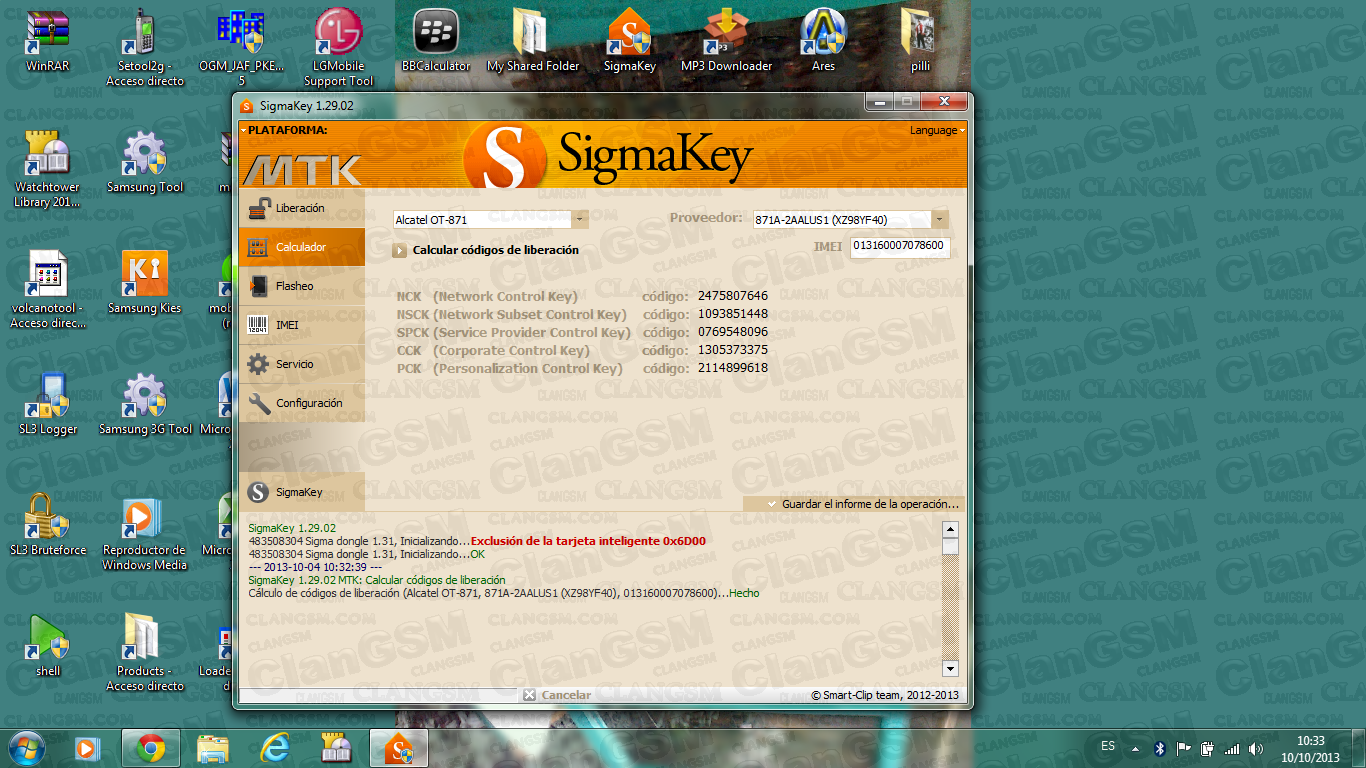Click the log scrollbar down arrow

pos(951,669)
